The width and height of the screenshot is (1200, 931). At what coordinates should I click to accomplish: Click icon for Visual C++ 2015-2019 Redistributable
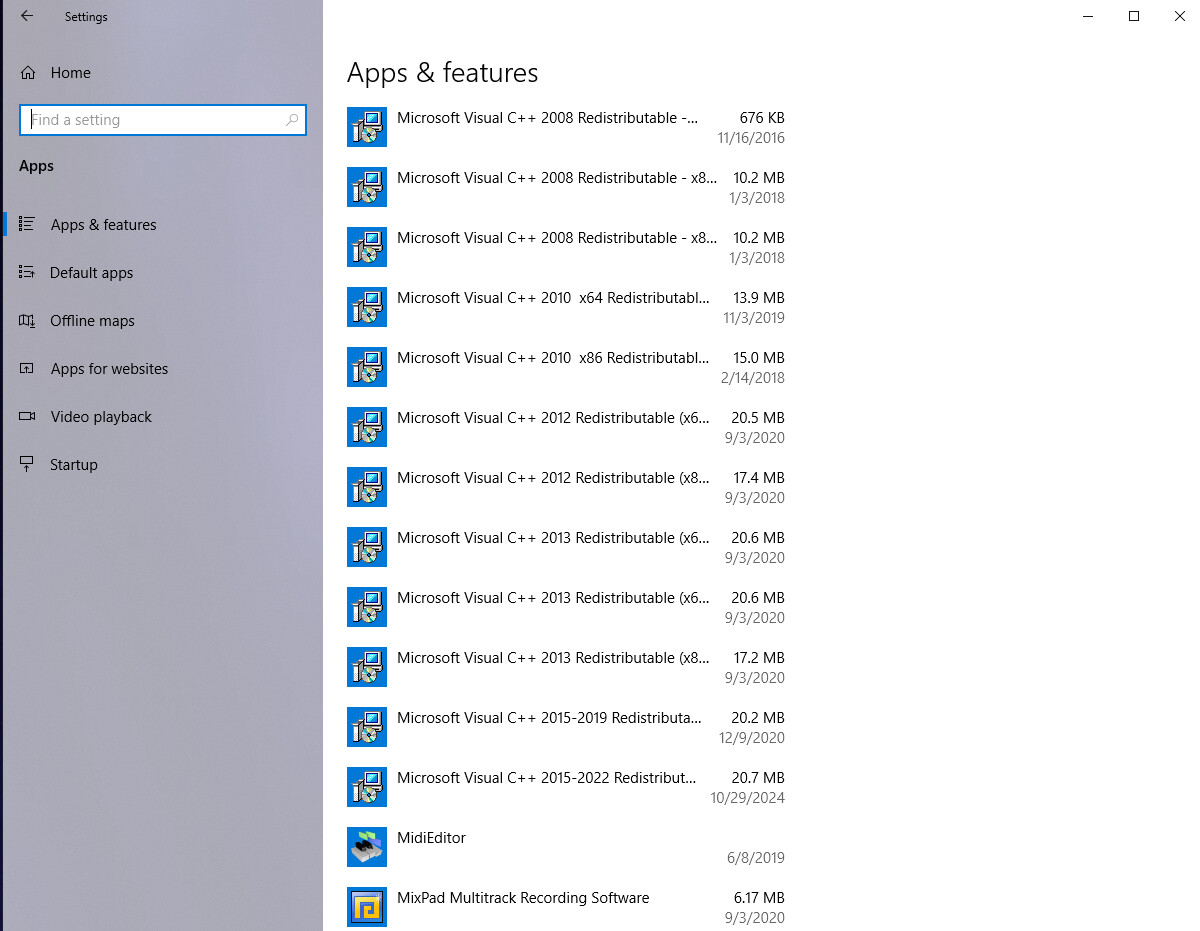(x=367, y=727)
